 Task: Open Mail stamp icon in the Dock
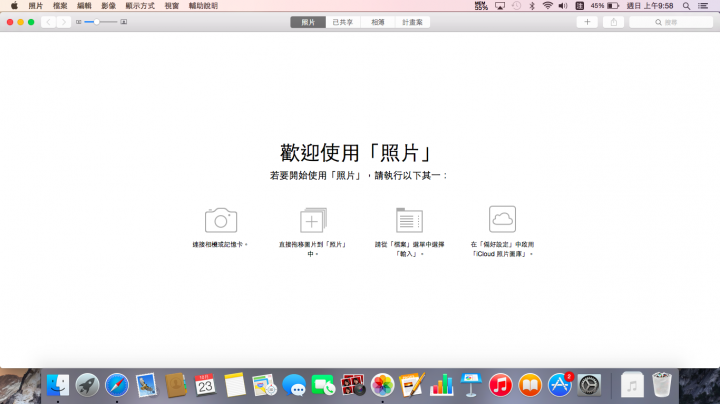146,385
